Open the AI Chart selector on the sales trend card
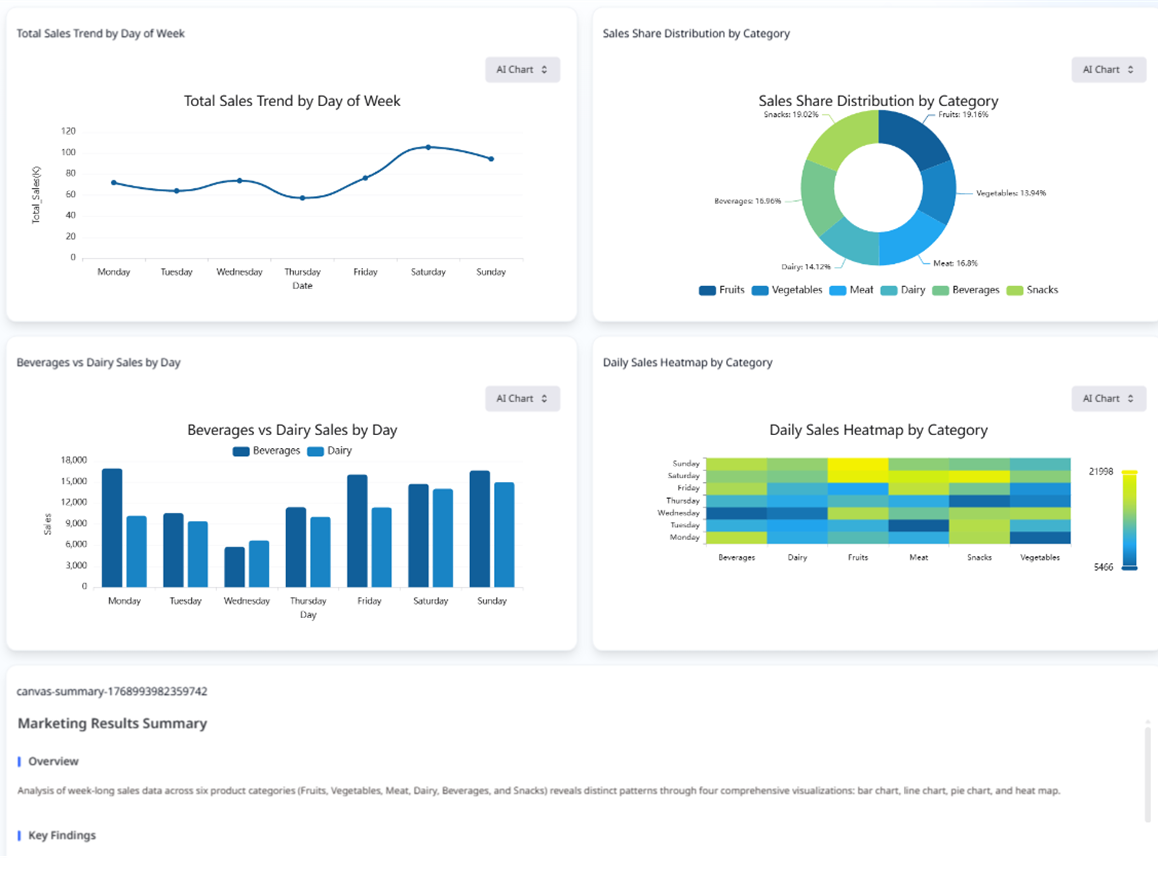The image size is (1158, 869). coord(522,69)
